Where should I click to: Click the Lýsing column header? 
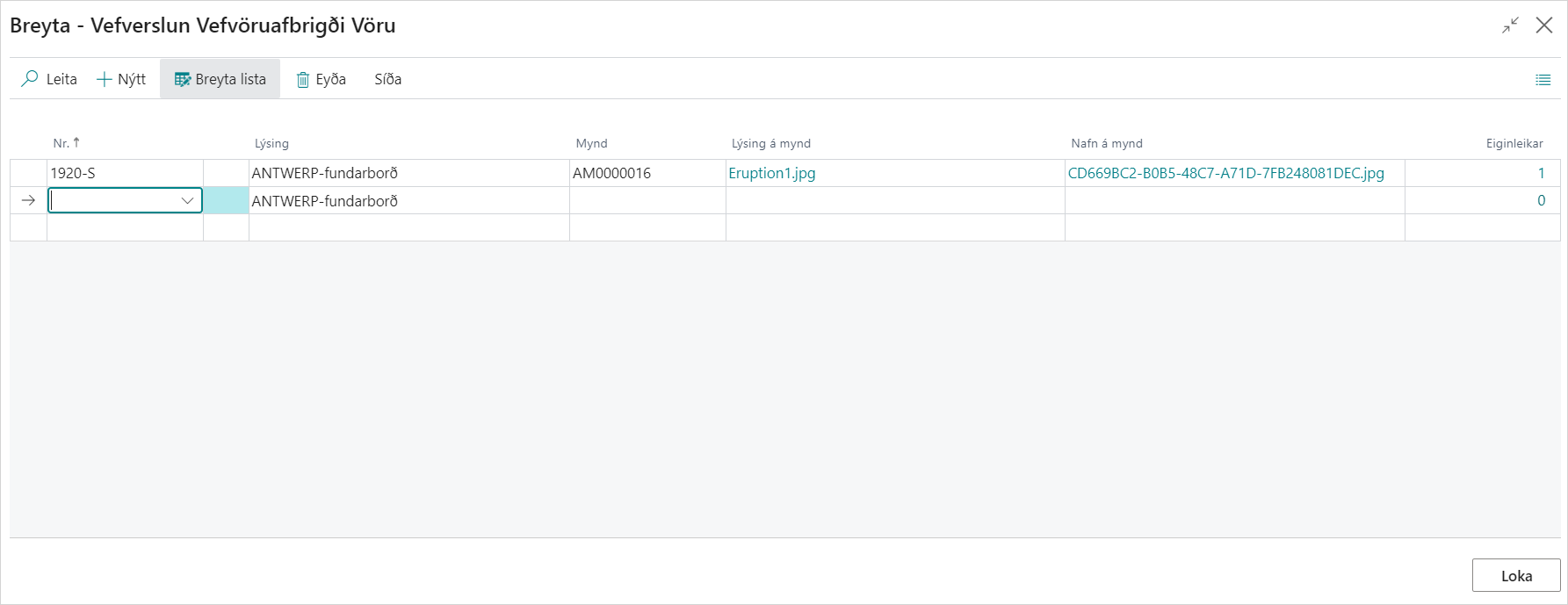click(x=271, y=143)
